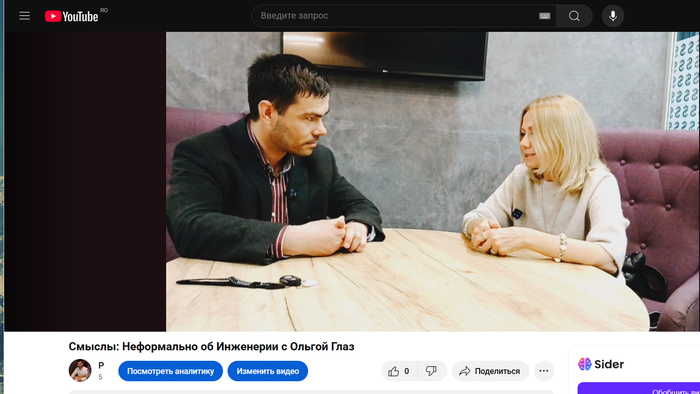The height and width of the screenshot is (394, 700).
Task: Open the channel avatar picture
Action: 80,370
